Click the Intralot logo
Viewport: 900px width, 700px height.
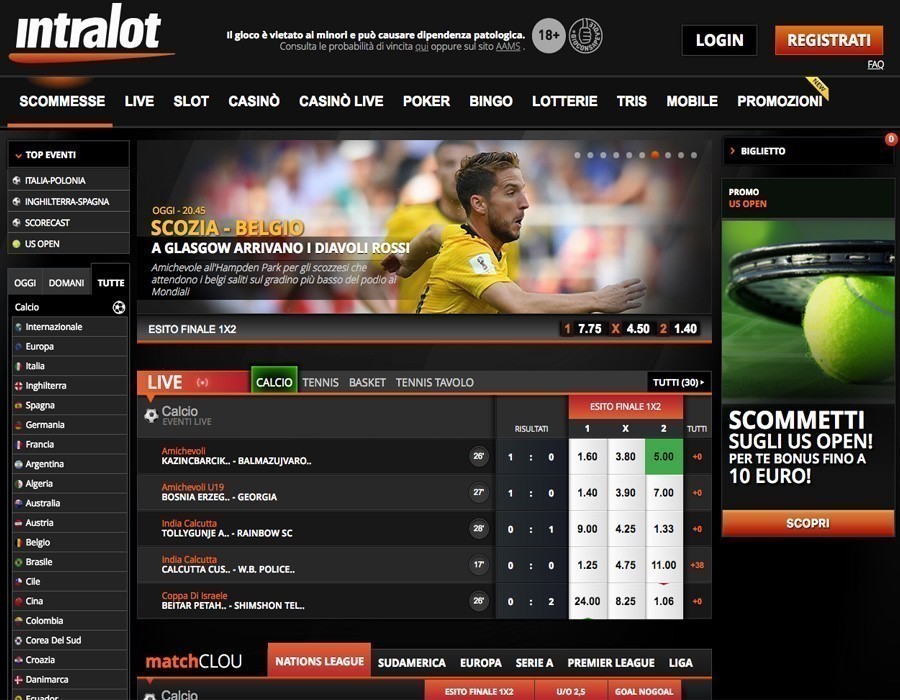[x=91, y=33]
